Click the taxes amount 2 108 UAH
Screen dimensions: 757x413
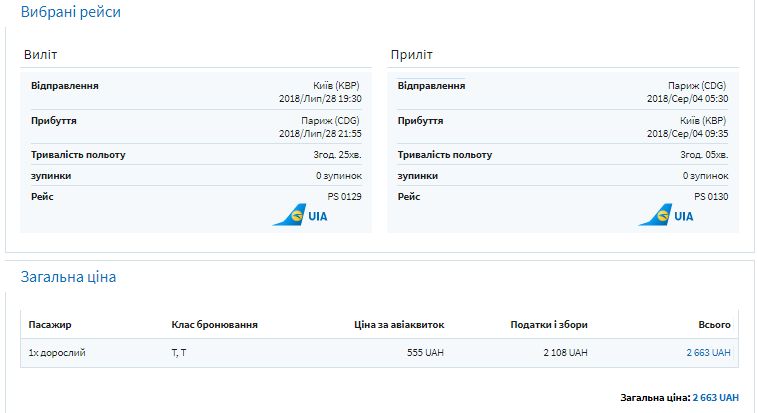(565, 353)
